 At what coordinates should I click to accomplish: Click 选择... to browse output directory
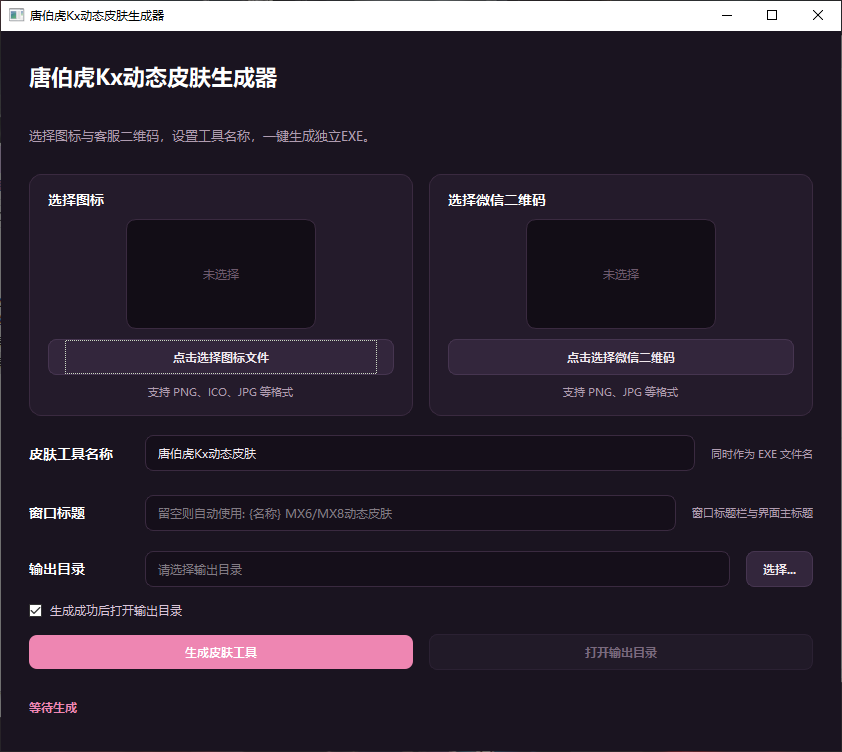[779, 569]
